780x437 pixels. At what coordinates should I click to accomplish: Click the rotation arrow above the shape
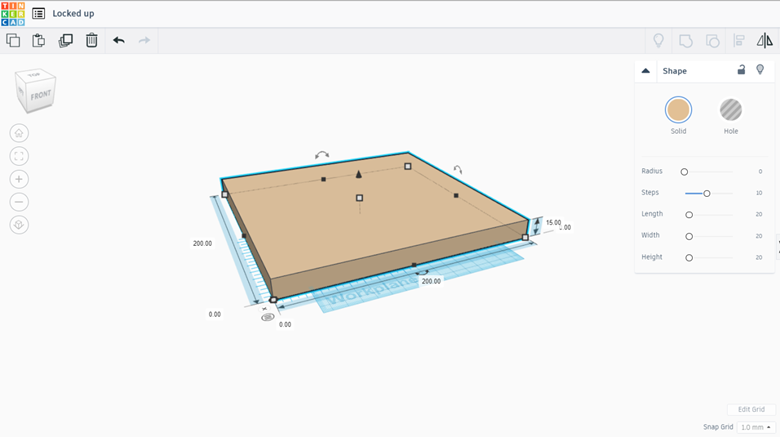click(322, 155)
